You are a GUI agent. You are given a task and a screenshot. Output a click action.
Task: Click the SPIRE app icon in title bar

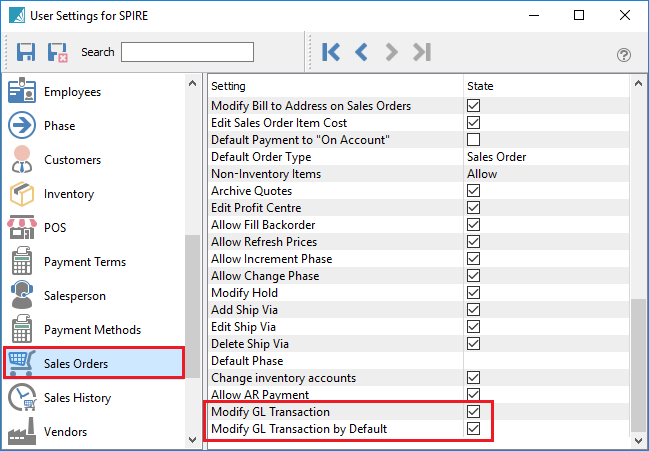click(17, 15)
